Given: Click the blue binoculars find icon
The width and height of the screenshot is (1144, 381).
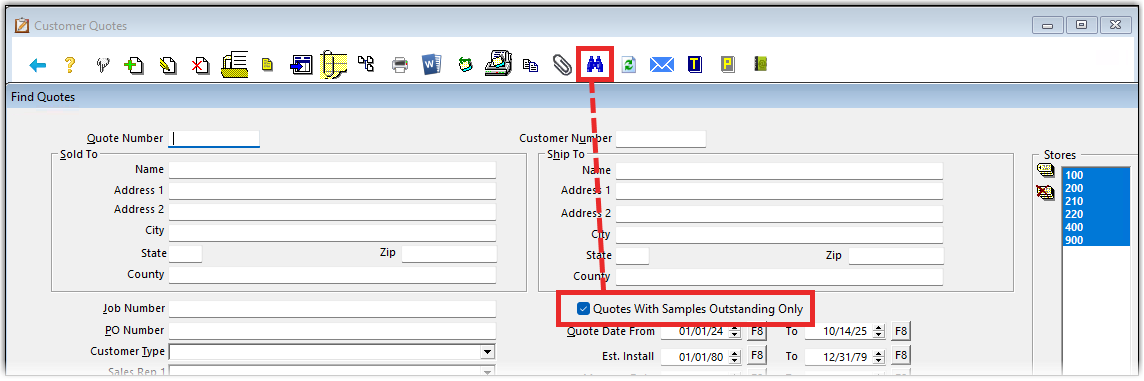Looking at the screenshot, I should (595, 65).
